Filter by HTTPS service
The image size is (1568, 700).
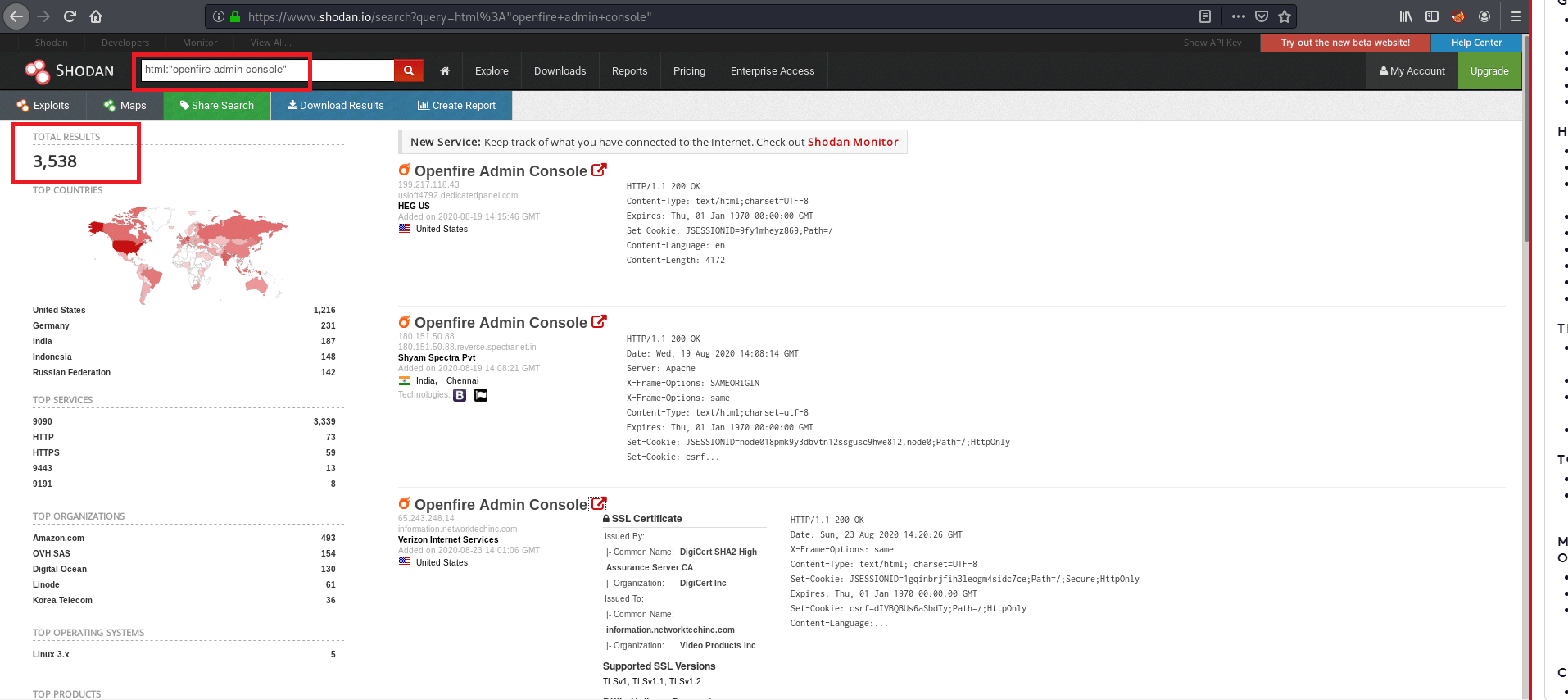point(46,452)
